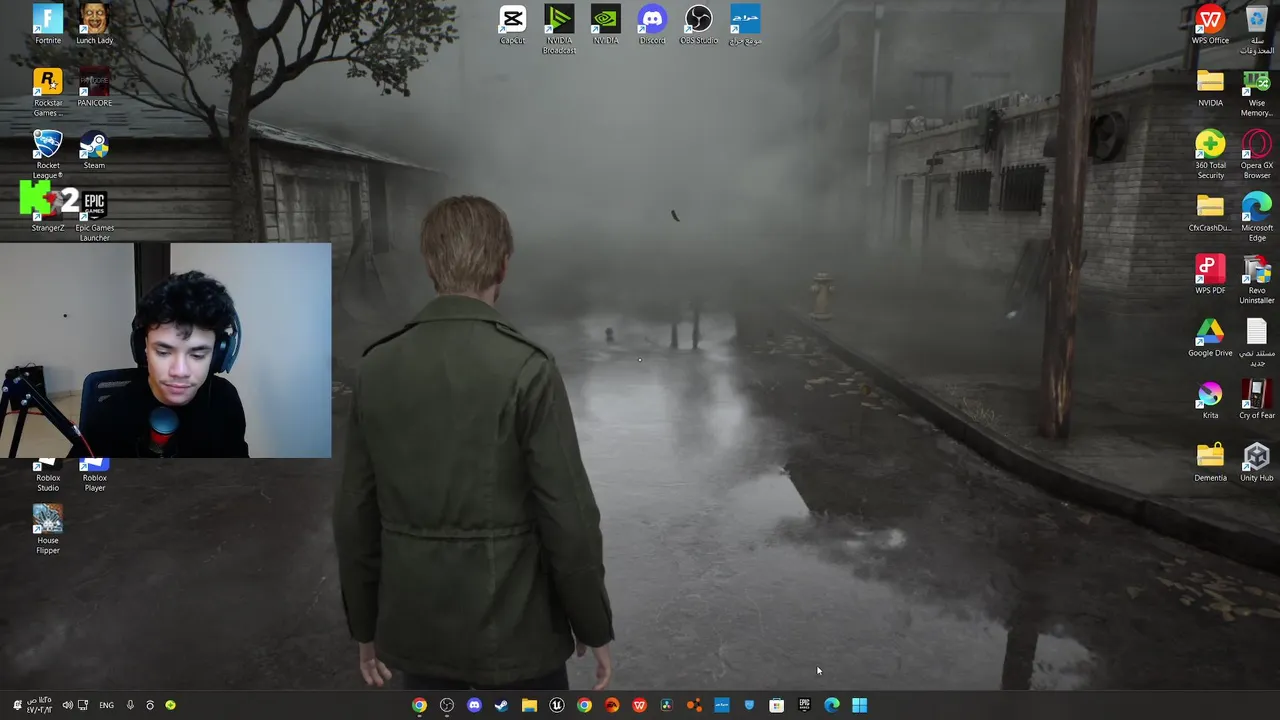
Task: Click the microphone tray icon
Action: (130, 705)
